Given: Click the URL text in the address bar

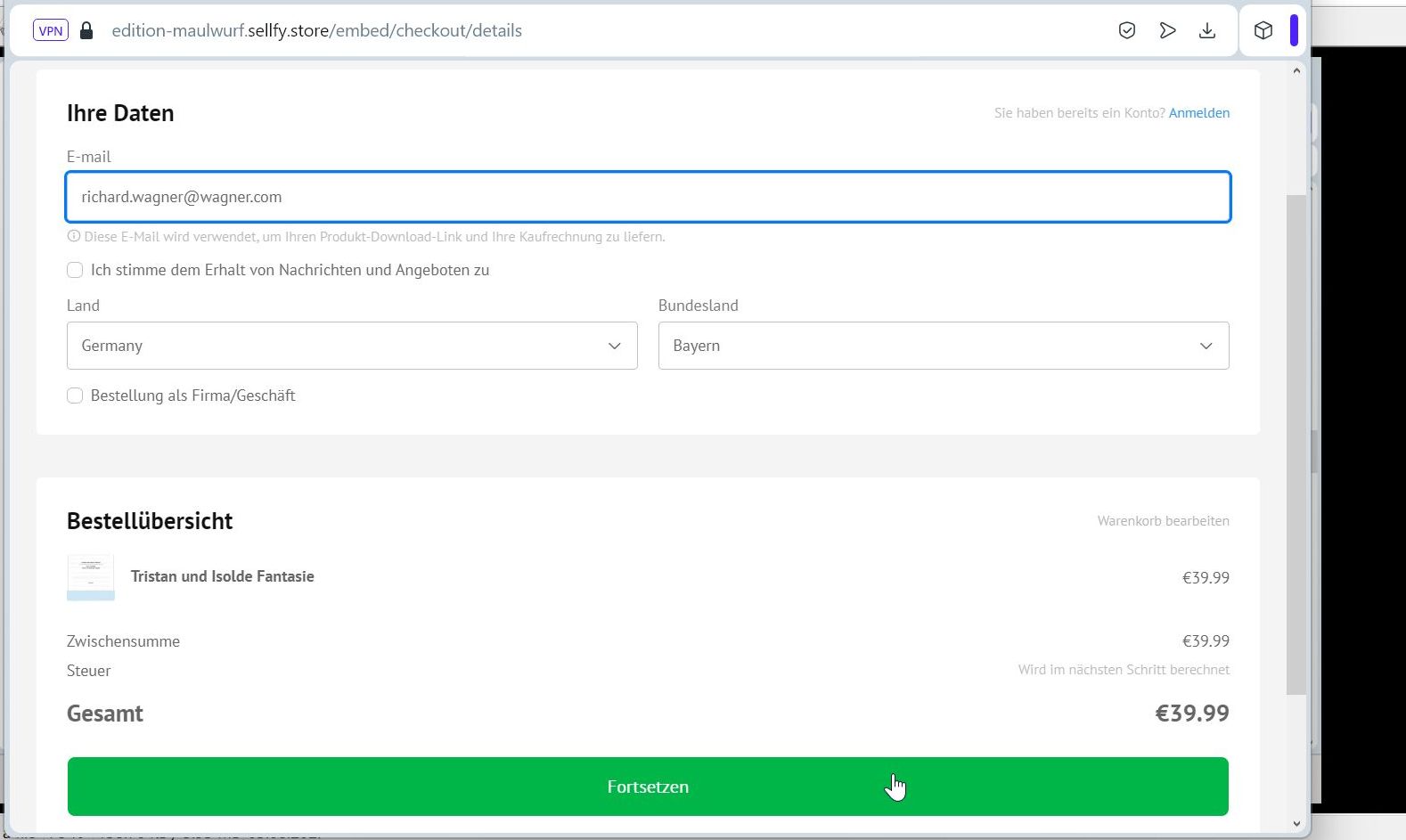Looking at the screenshot, I should (x=316, y=31).
